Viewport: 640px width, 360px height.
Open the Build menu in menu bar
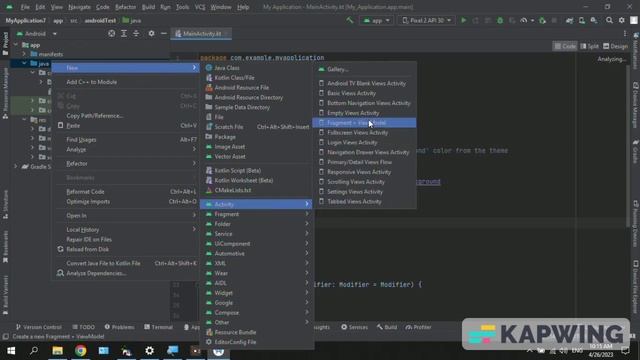point(148,7)
